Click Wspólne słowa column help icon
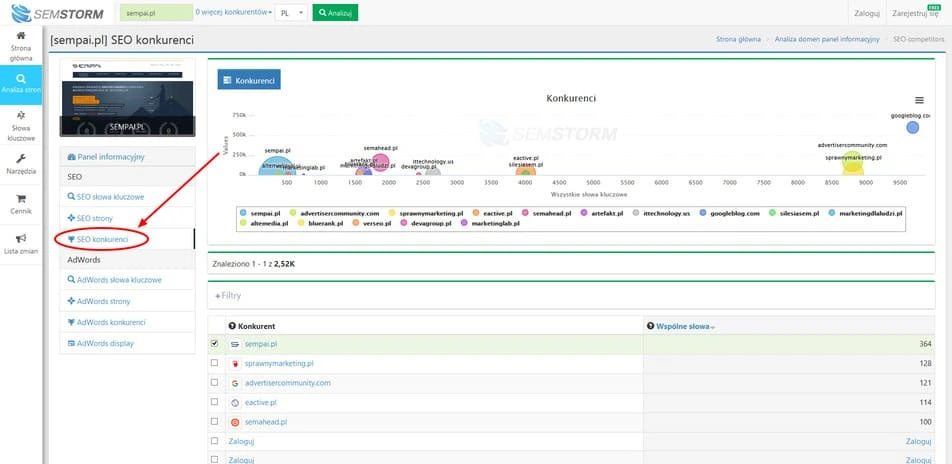This screenshot has height=464, width=952. pyautogui.click(x=650, y=326)
